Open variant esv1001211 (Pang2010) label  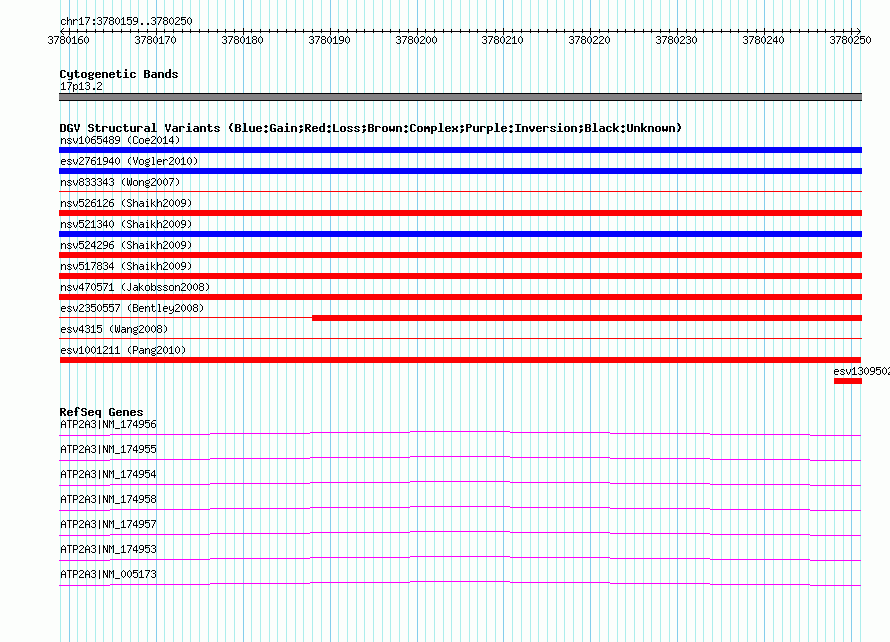point(123,350)
